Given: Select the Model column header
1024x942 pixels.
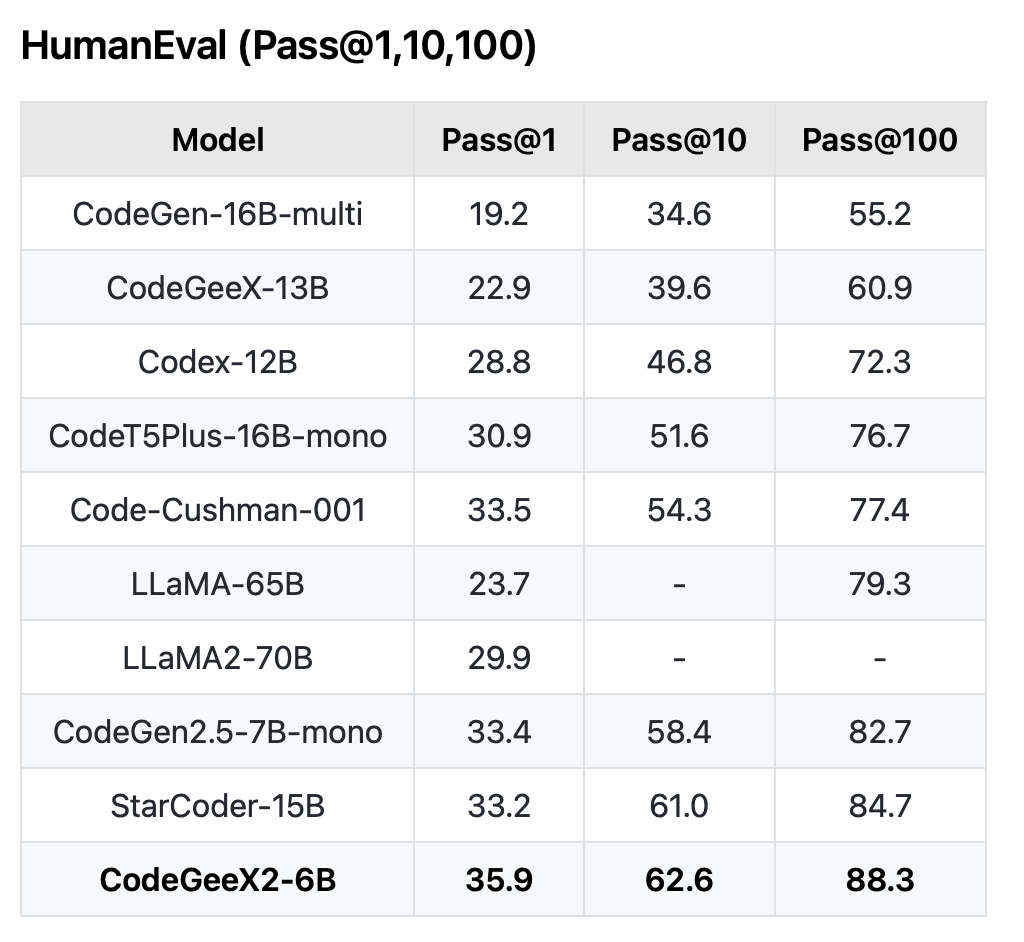Looking at the screenshot, I should pyautogui.click(x=218, y=140).
